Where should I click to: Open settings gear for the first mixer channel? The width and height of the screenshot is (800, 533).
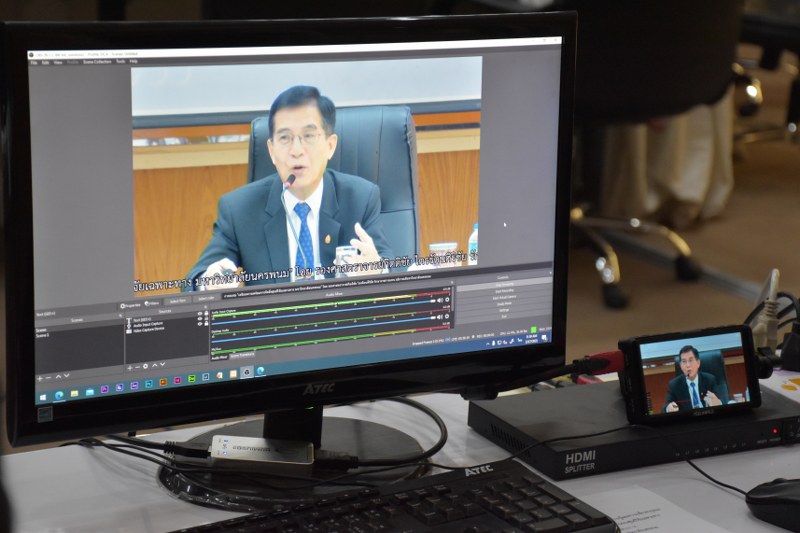click(448, 299)
